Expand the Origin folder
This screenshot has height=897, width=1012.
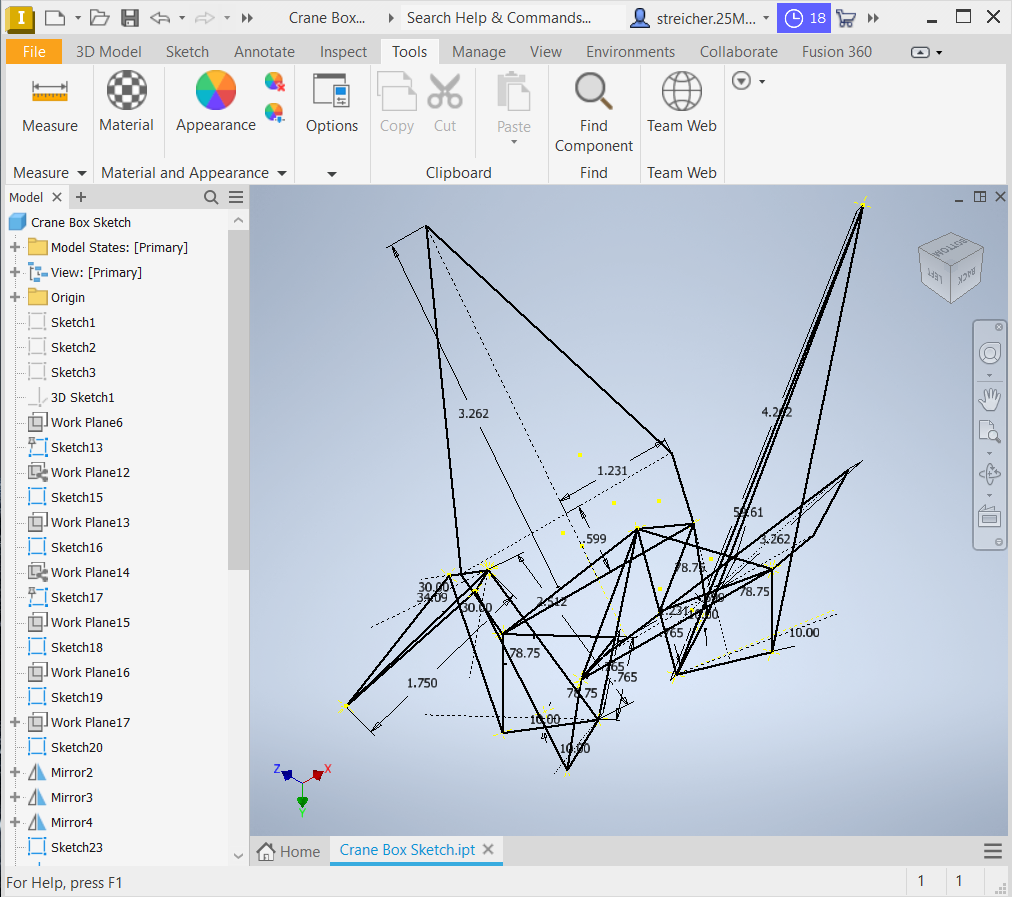tap(15, 297)
